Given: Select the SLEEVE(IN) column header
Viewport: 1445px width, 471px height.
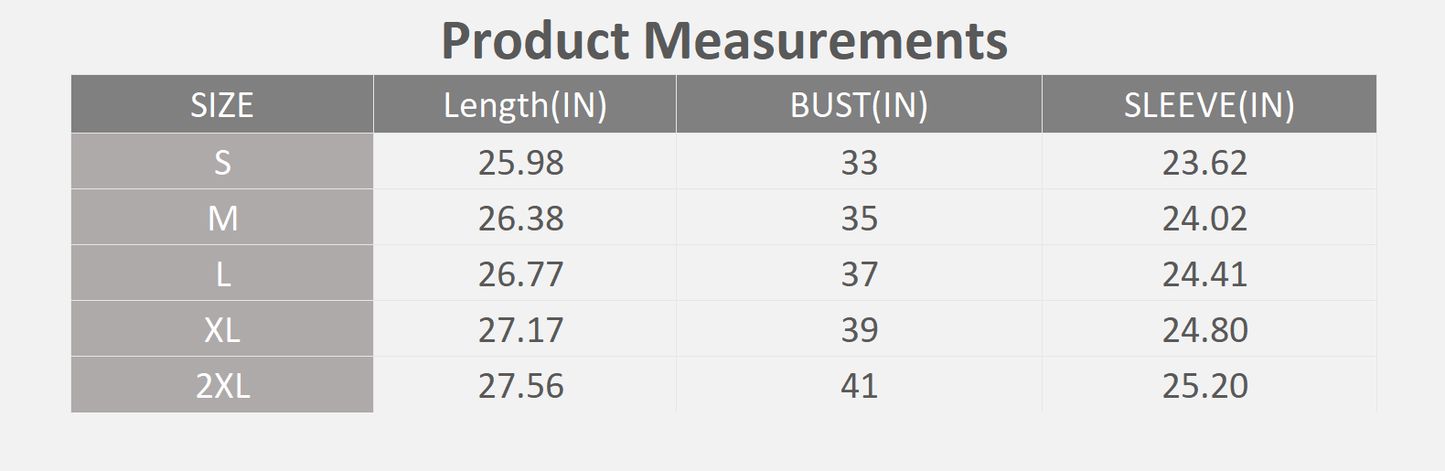Looking at the screenshot, I should coord(1209,104).
